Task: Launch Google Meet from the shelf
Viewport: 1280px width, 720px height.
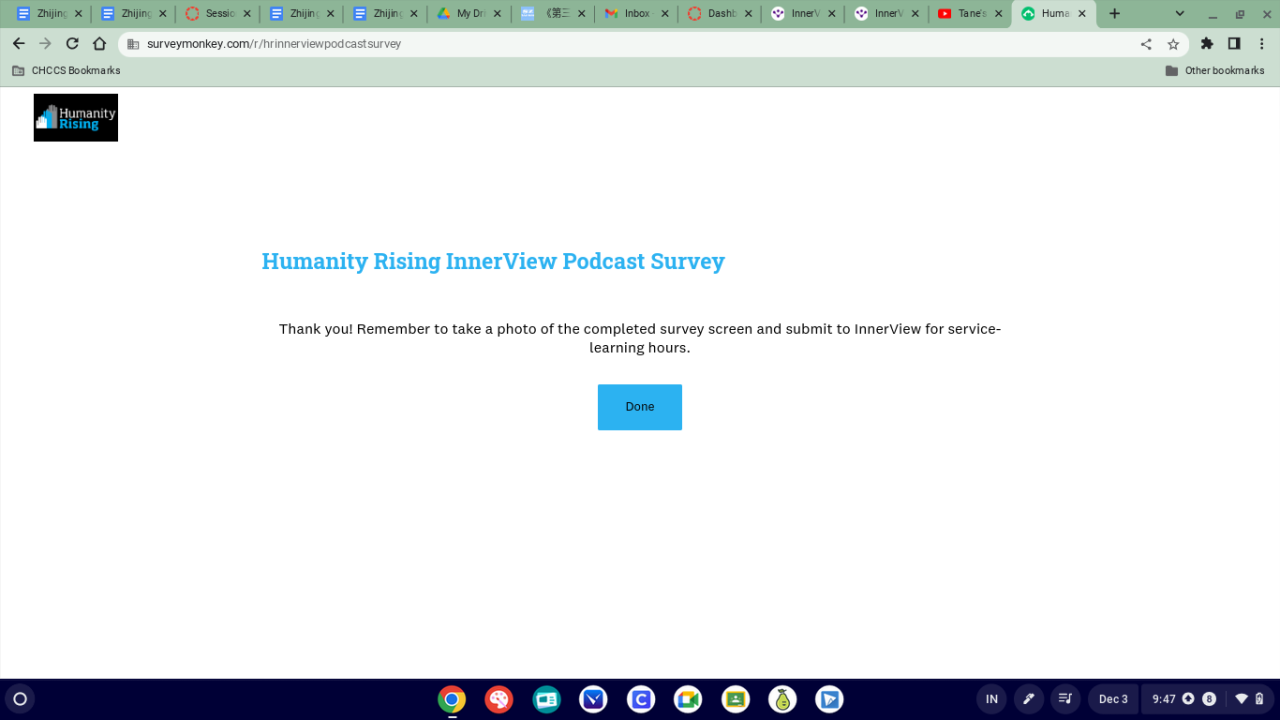Action: pyautogui.click(x=688, y=699)
